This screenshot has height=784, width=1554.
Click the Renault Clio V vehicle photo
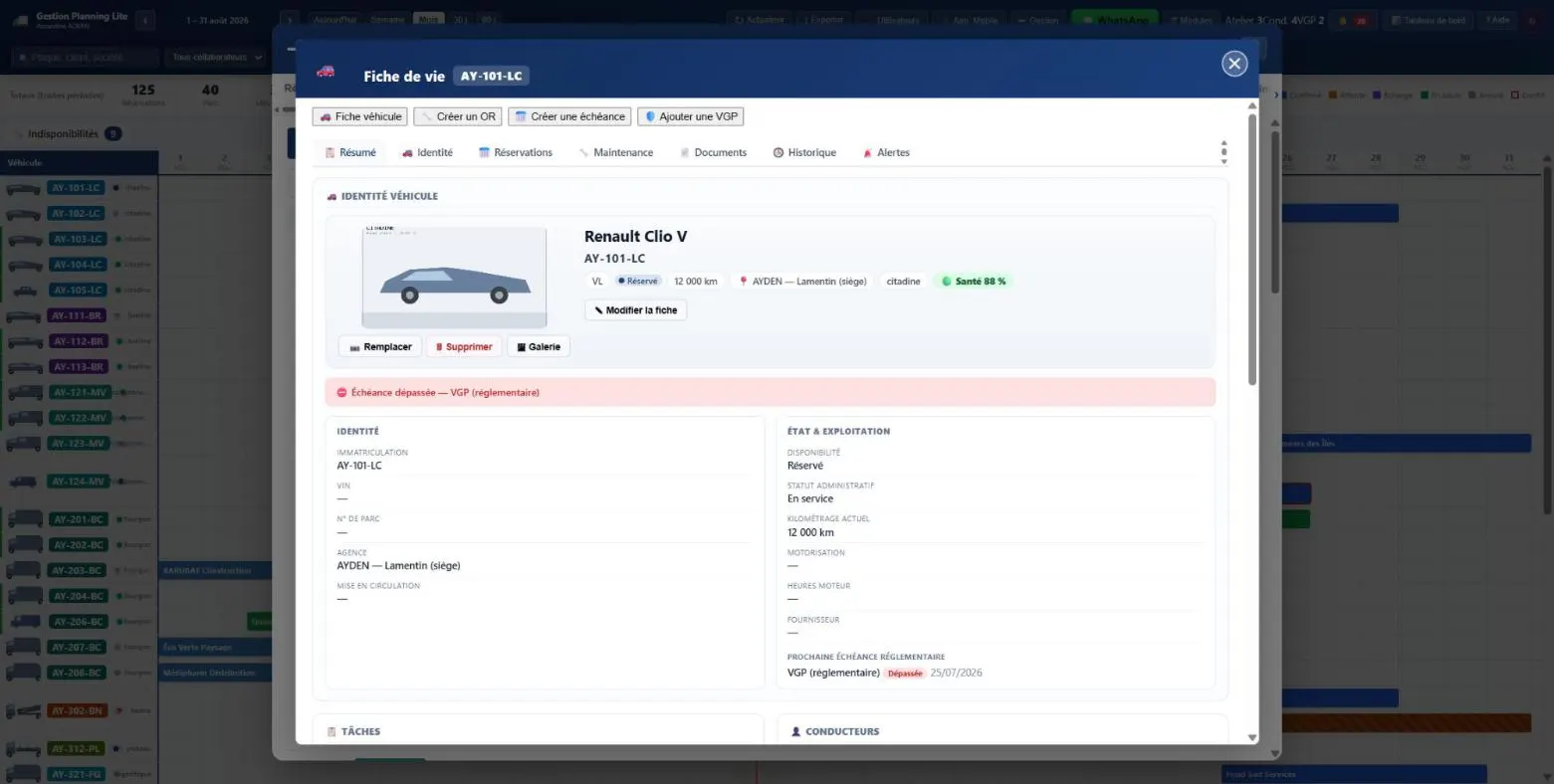pos(454,278)
